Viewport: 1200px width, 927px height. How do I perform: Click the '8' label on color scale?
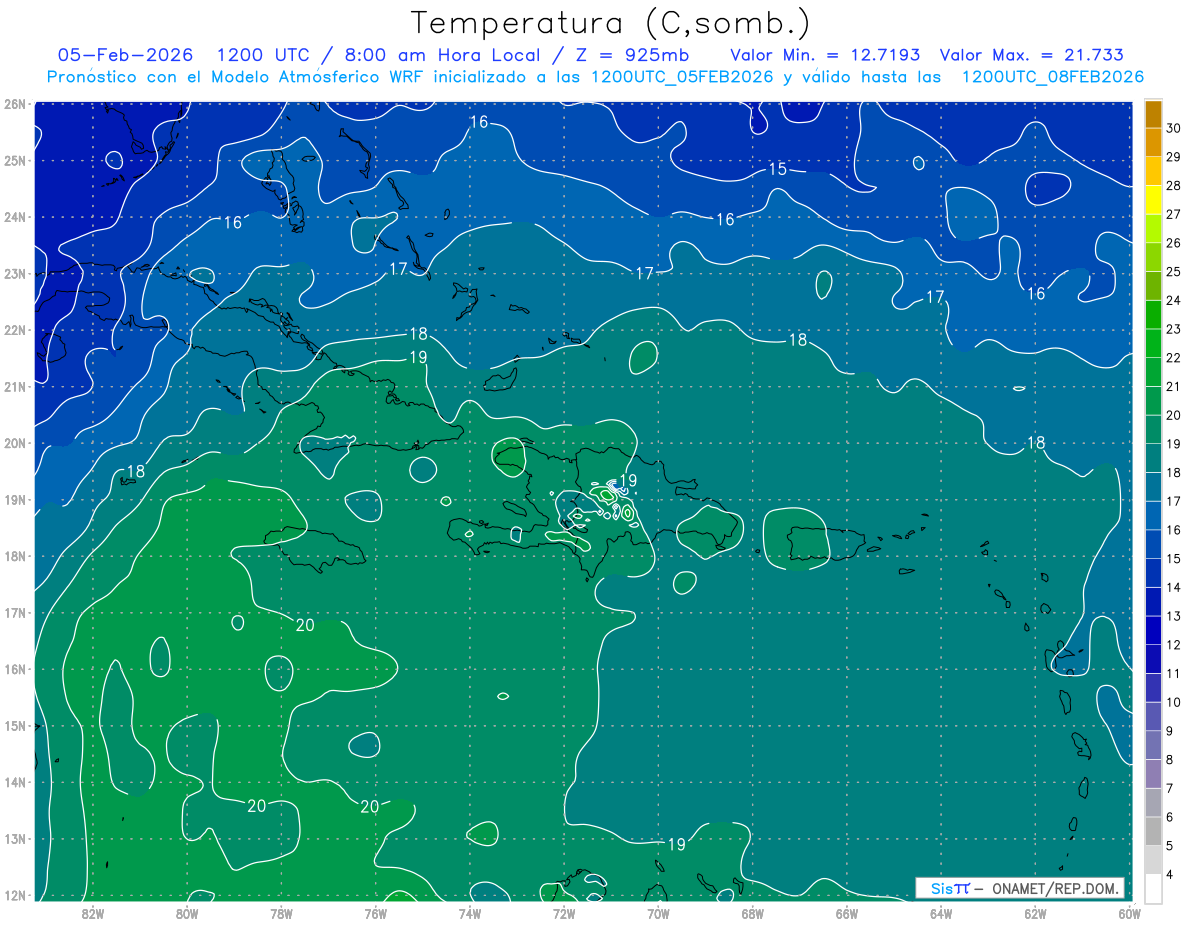pyautogui.click(x=1171, y=760)
